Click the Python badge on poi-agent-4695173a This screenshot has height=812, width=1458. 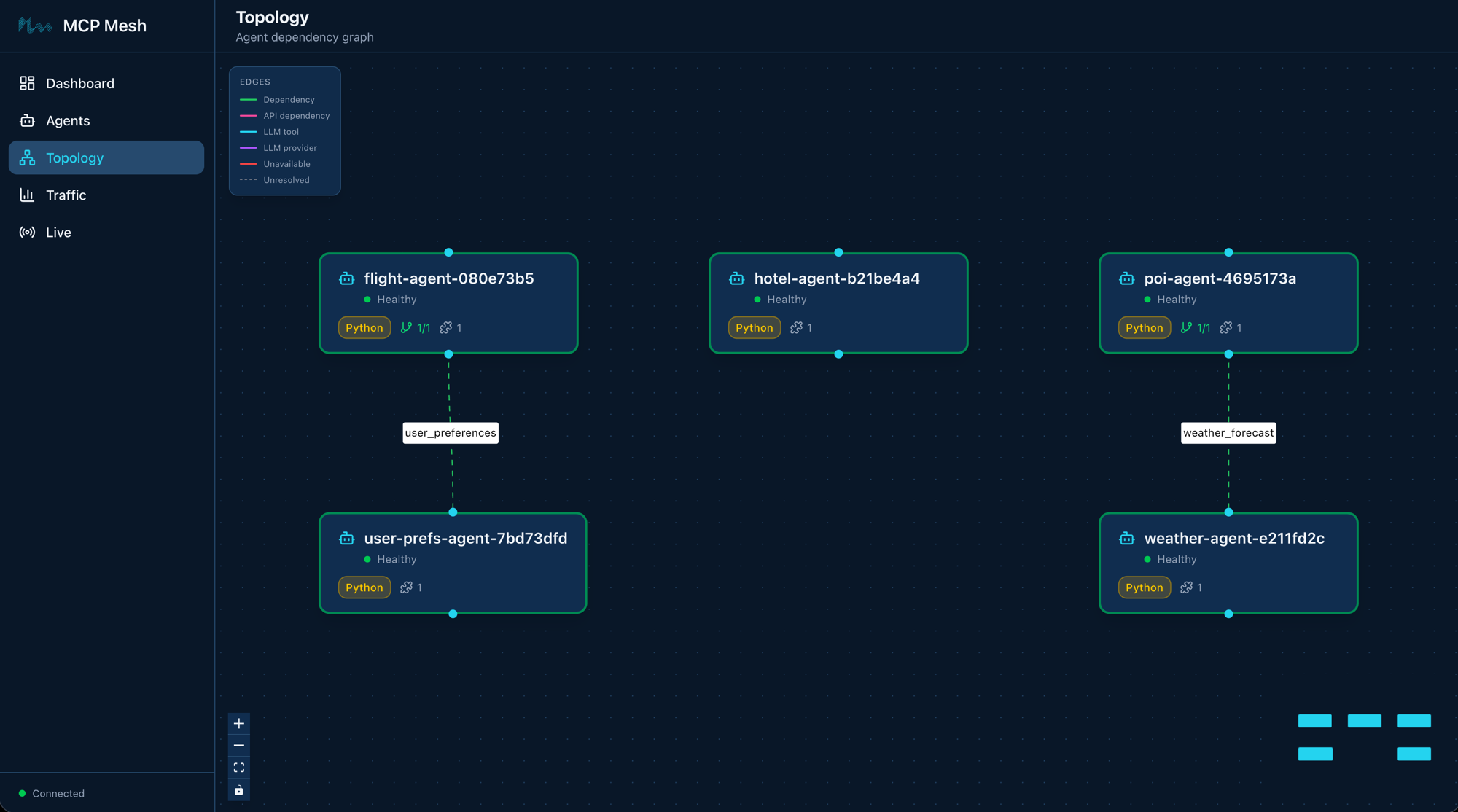click(x=1144, y=327)
